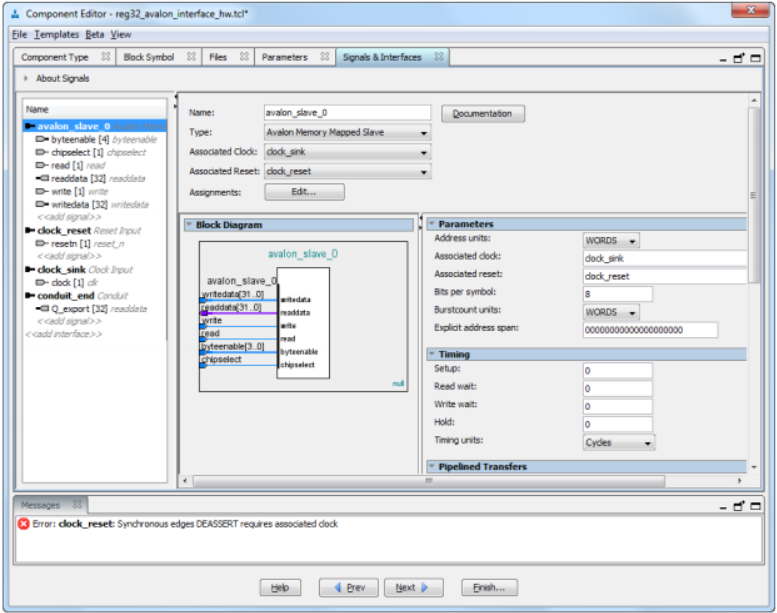Switch to the Block Symbol tab
This screenshot has height=613, width=777.
pos(149,57)
